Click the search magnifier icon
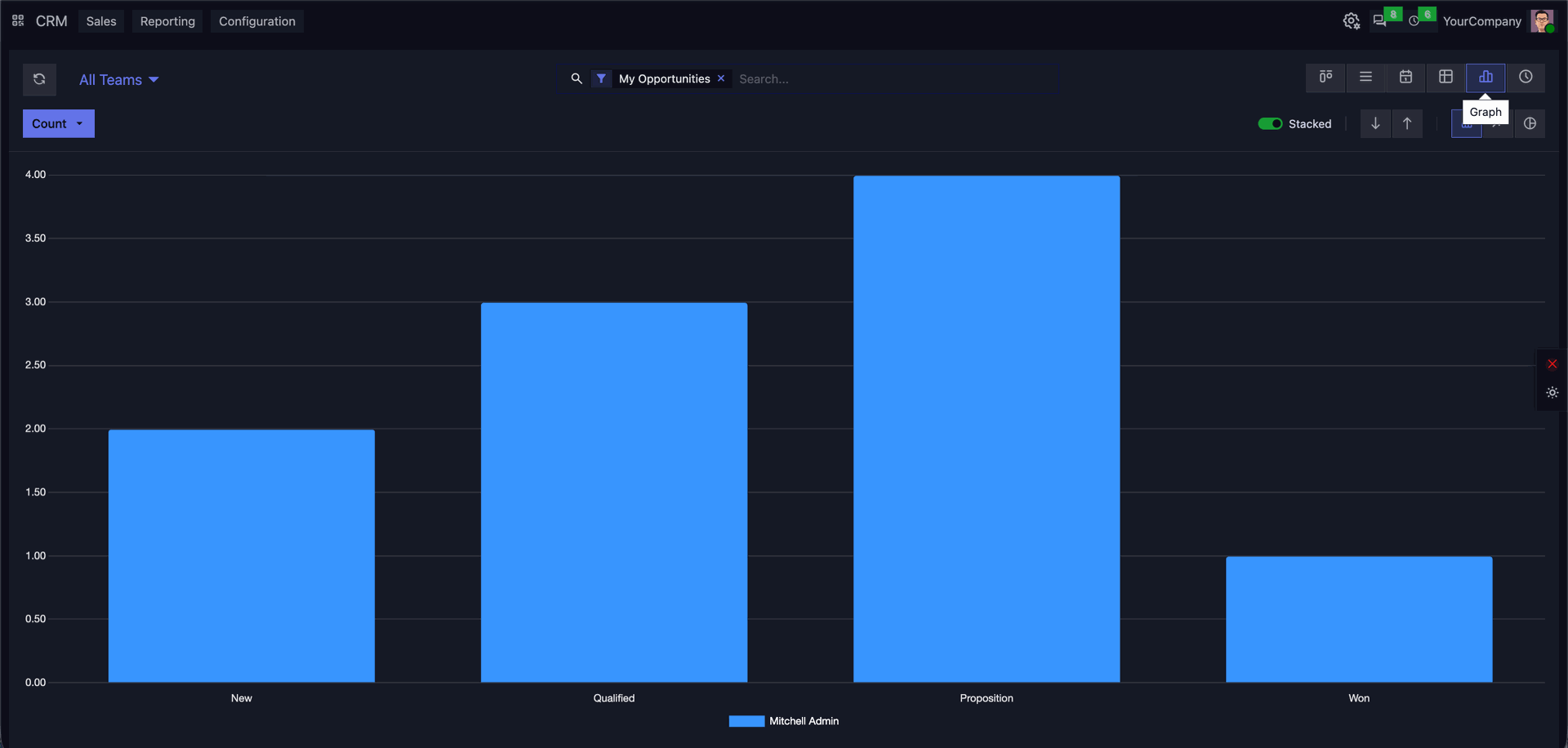The width and height of the screenshot is (1568, 748). pyautogui.click(x=577, y=78)
